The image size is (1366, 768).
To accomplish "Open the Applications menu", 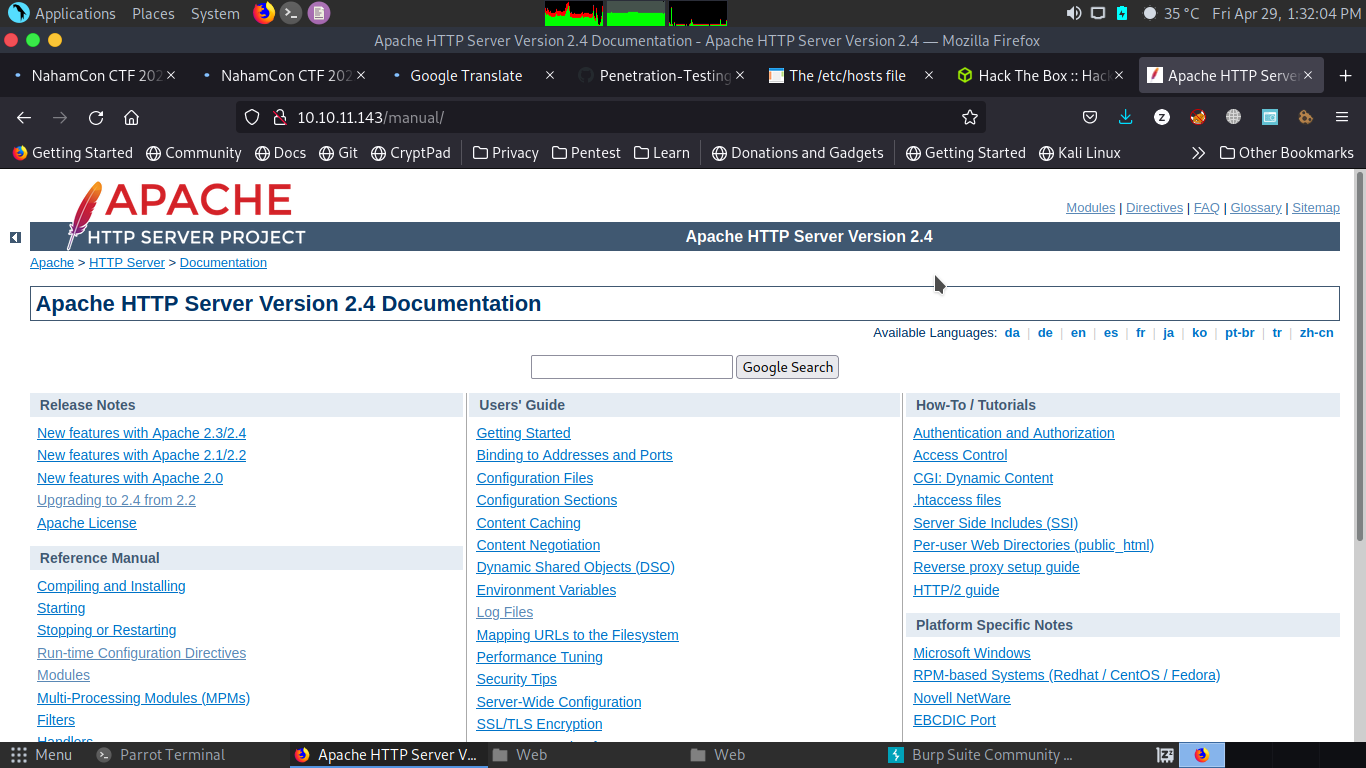I will (62, 13).
